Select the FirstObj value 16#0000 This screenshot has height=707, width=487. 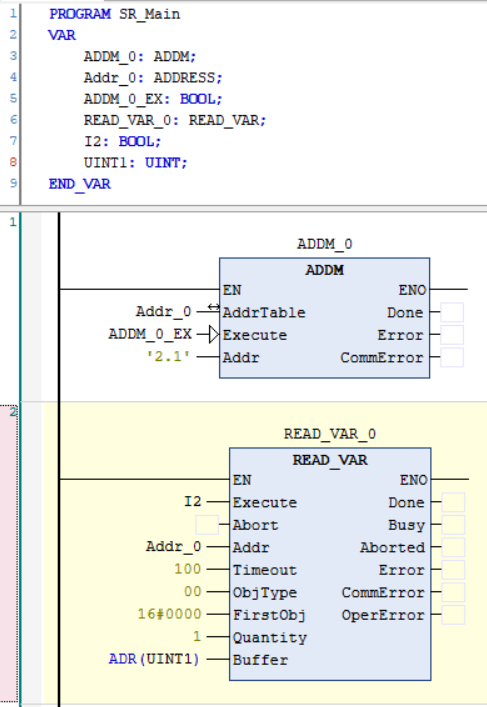pos(169,614)
